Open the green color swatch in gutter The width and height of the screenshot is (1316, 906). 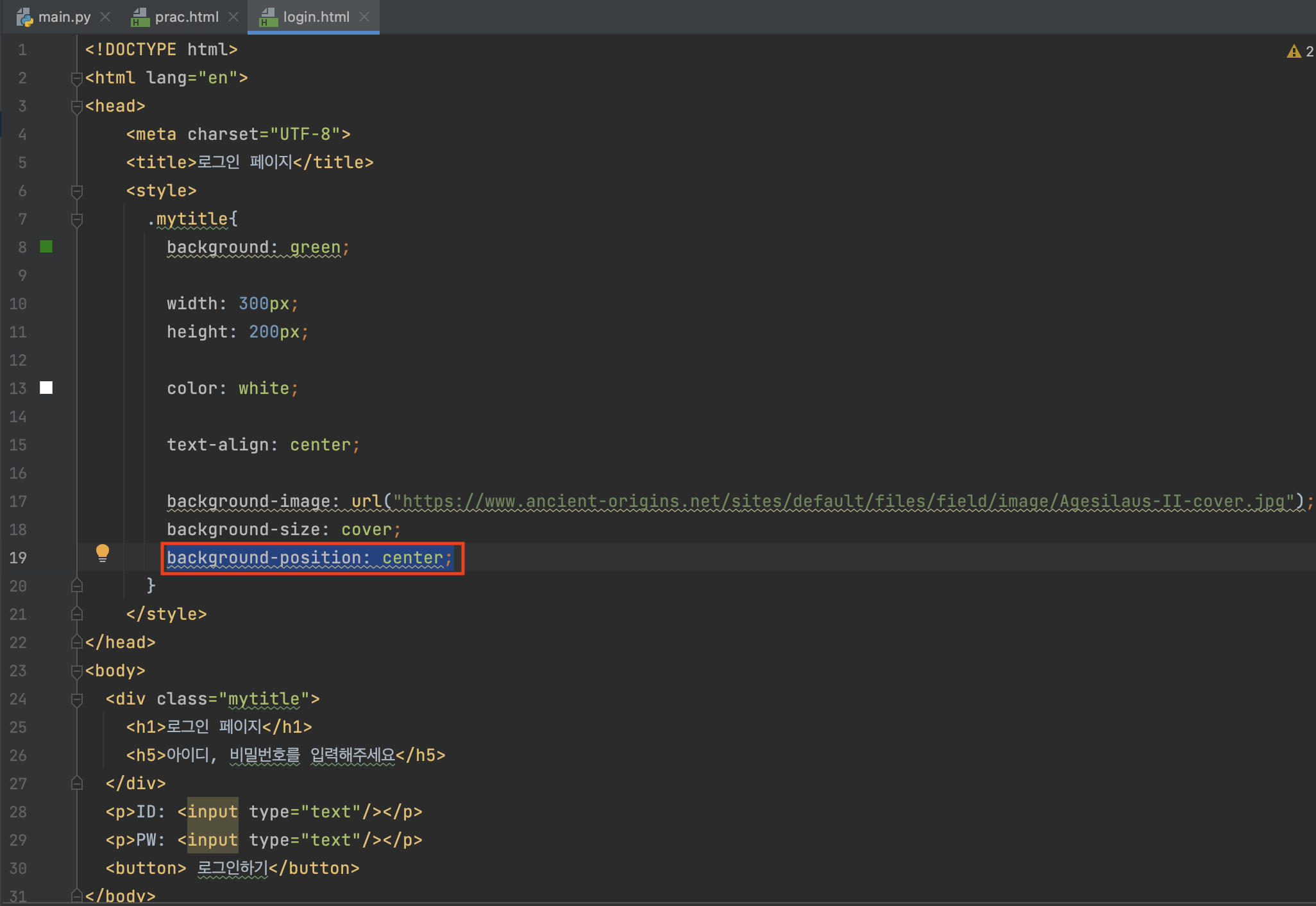[x=46, y=247]
